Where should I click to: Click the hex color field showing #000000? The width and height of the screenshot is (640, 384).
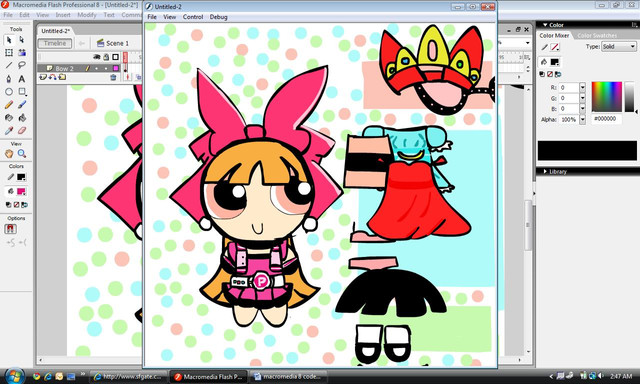[607, 119]
